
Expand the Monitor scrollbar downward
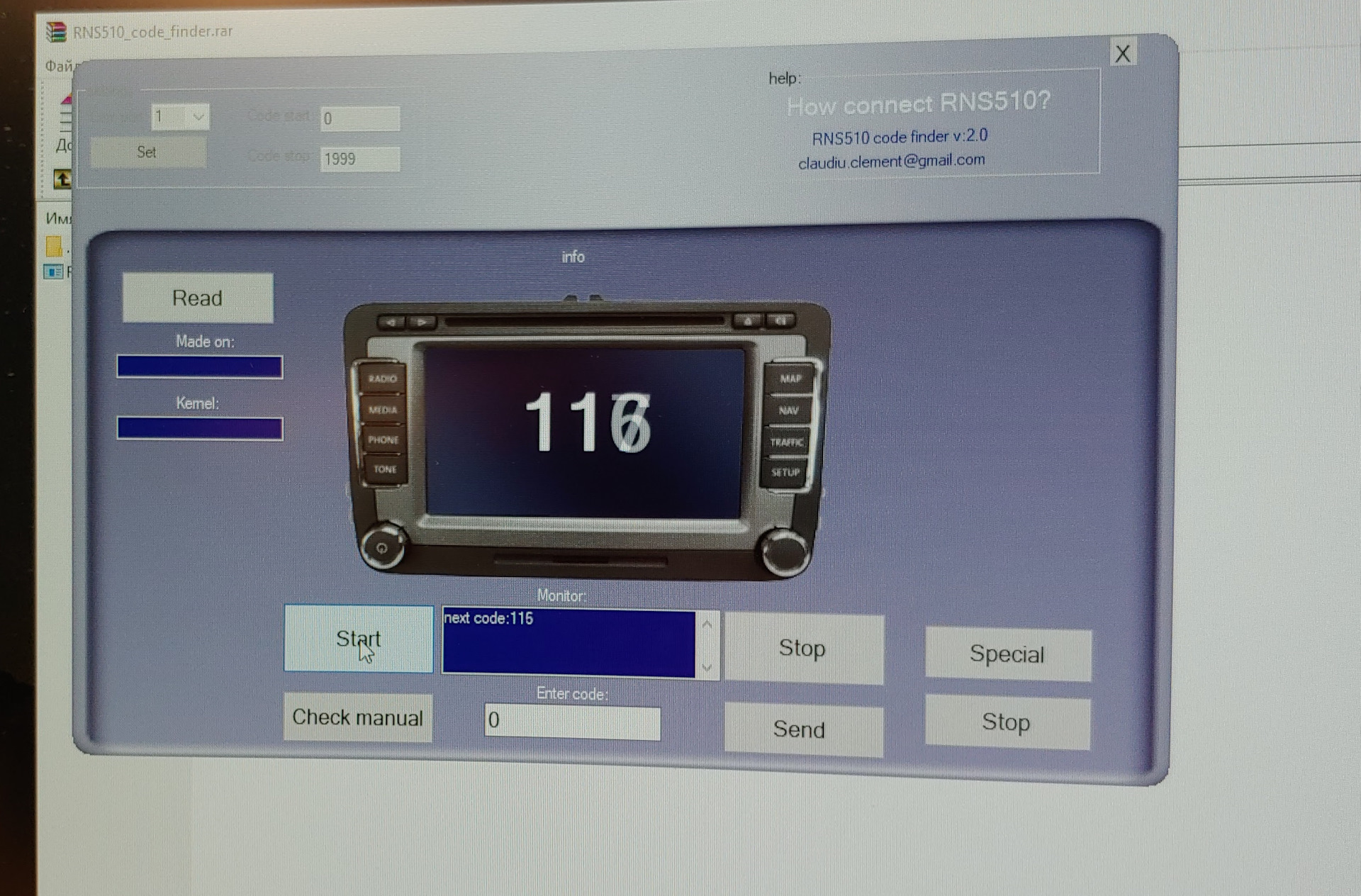tap(710, 662)
